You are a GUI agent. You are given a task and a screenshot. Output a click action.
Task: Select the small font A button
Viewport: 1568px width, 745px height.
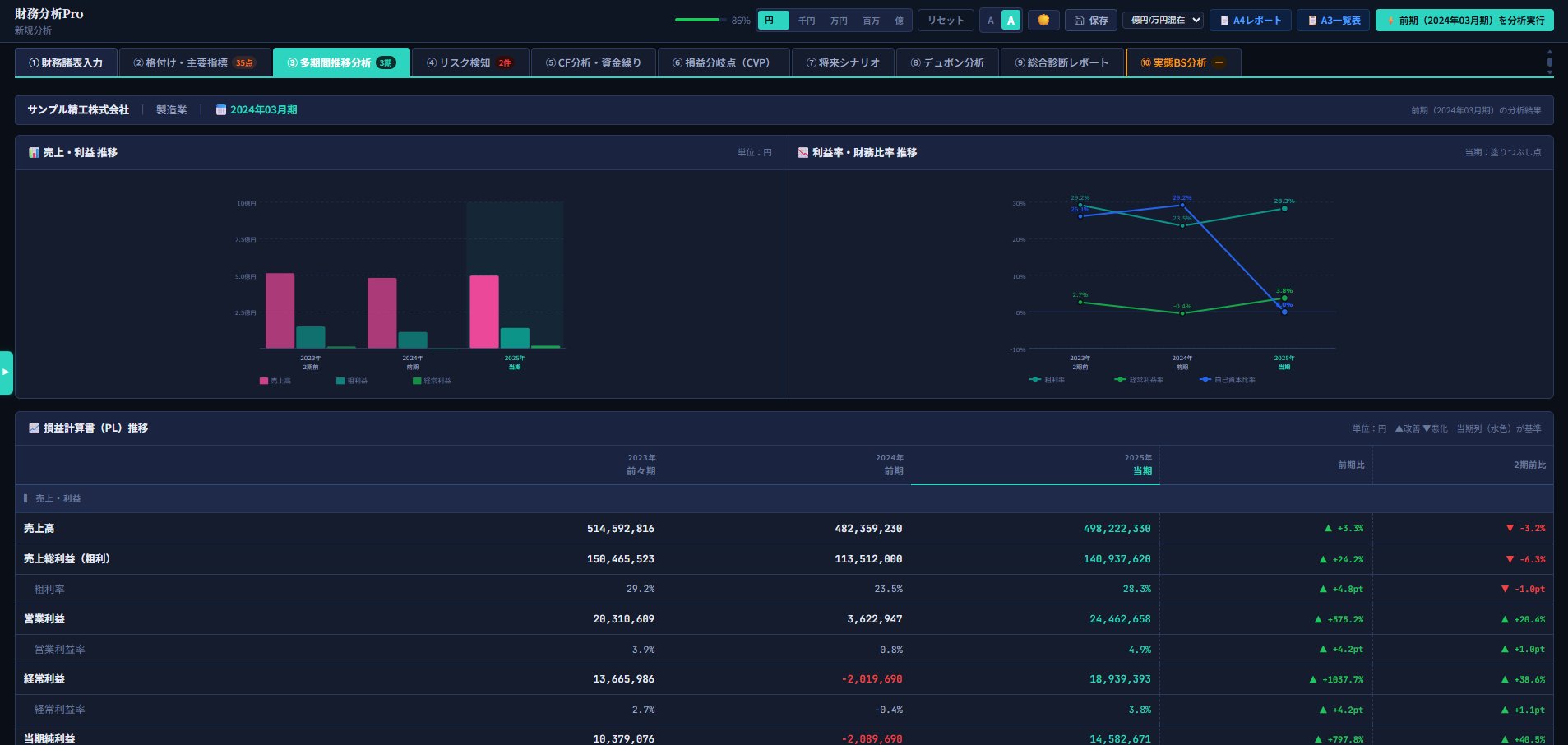point(991,21)
